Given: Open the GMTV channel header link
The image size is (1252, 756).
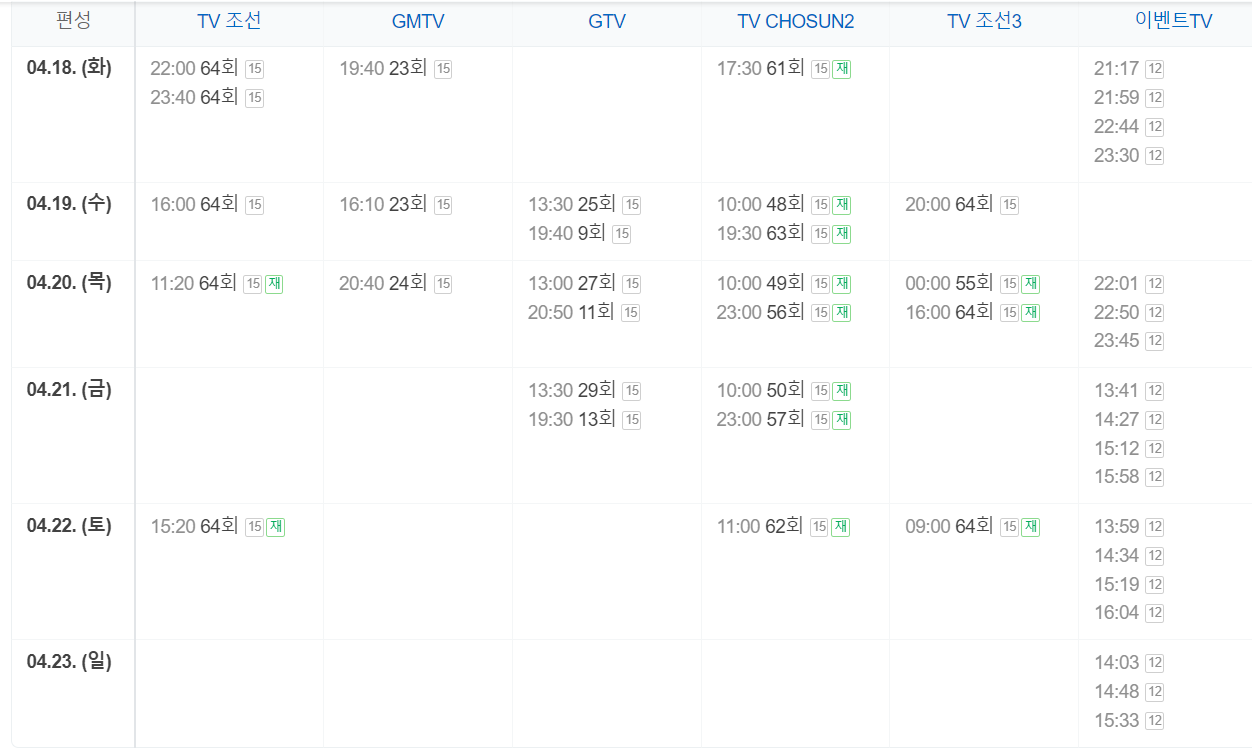Looking at the screenshot, I should 418,21.
